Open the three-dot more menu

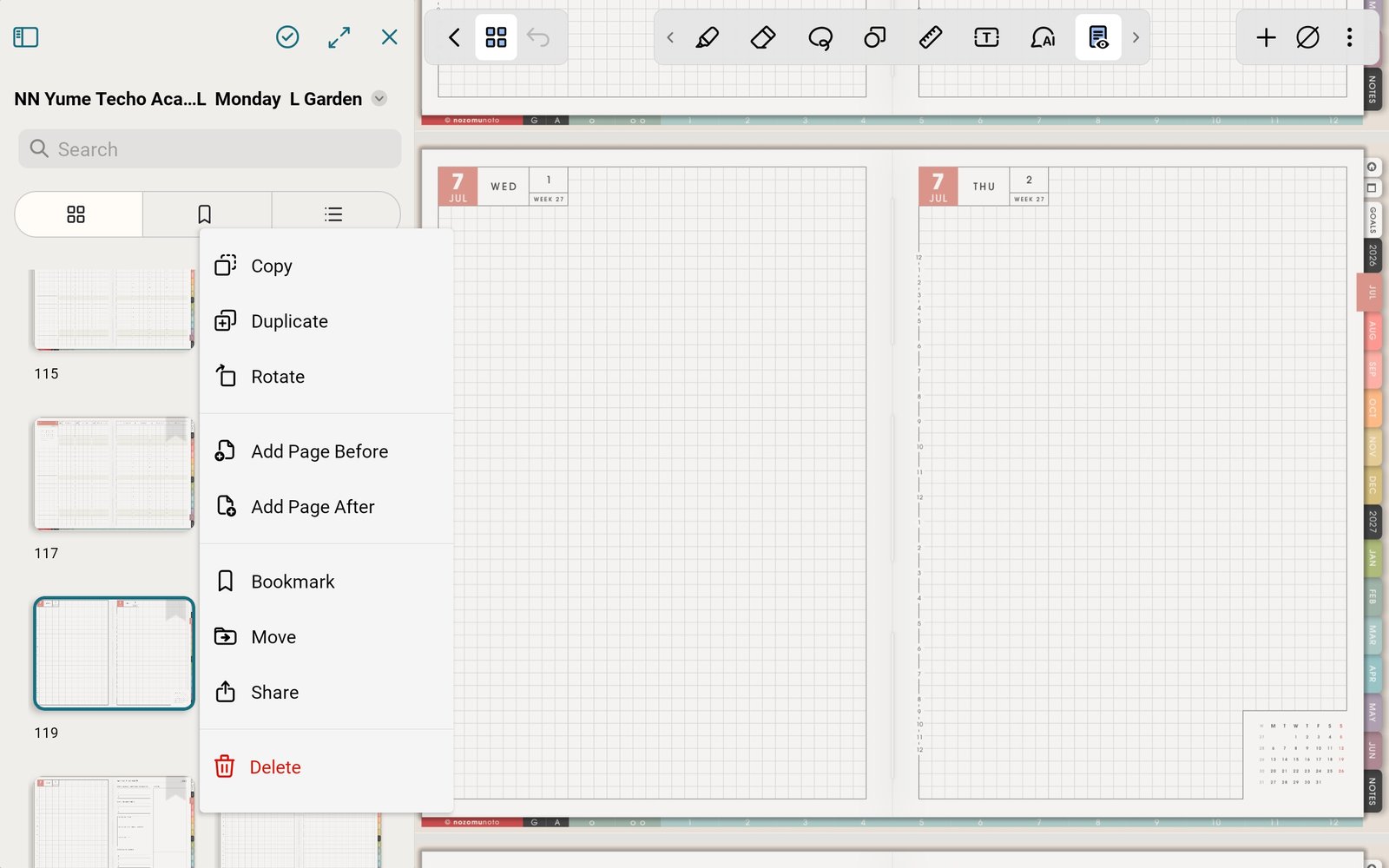[1349, 37]
